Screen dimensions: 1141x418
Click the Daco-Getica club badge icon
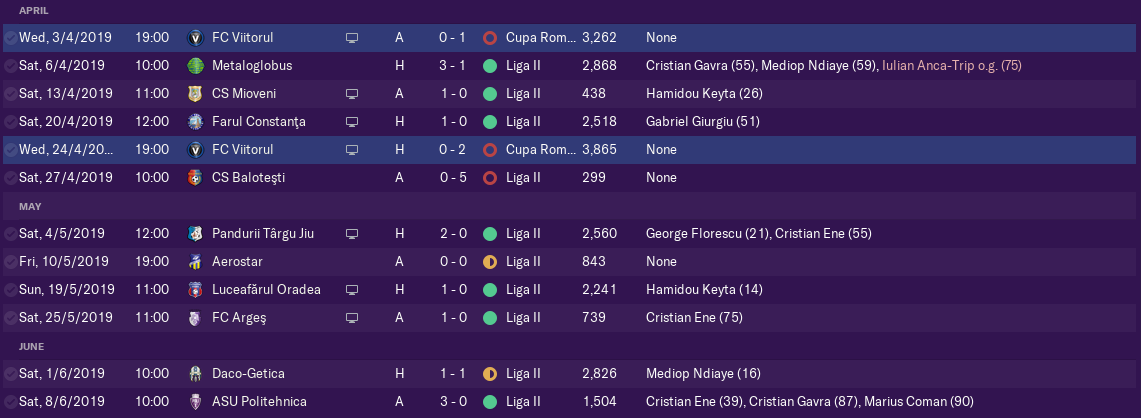195,374
